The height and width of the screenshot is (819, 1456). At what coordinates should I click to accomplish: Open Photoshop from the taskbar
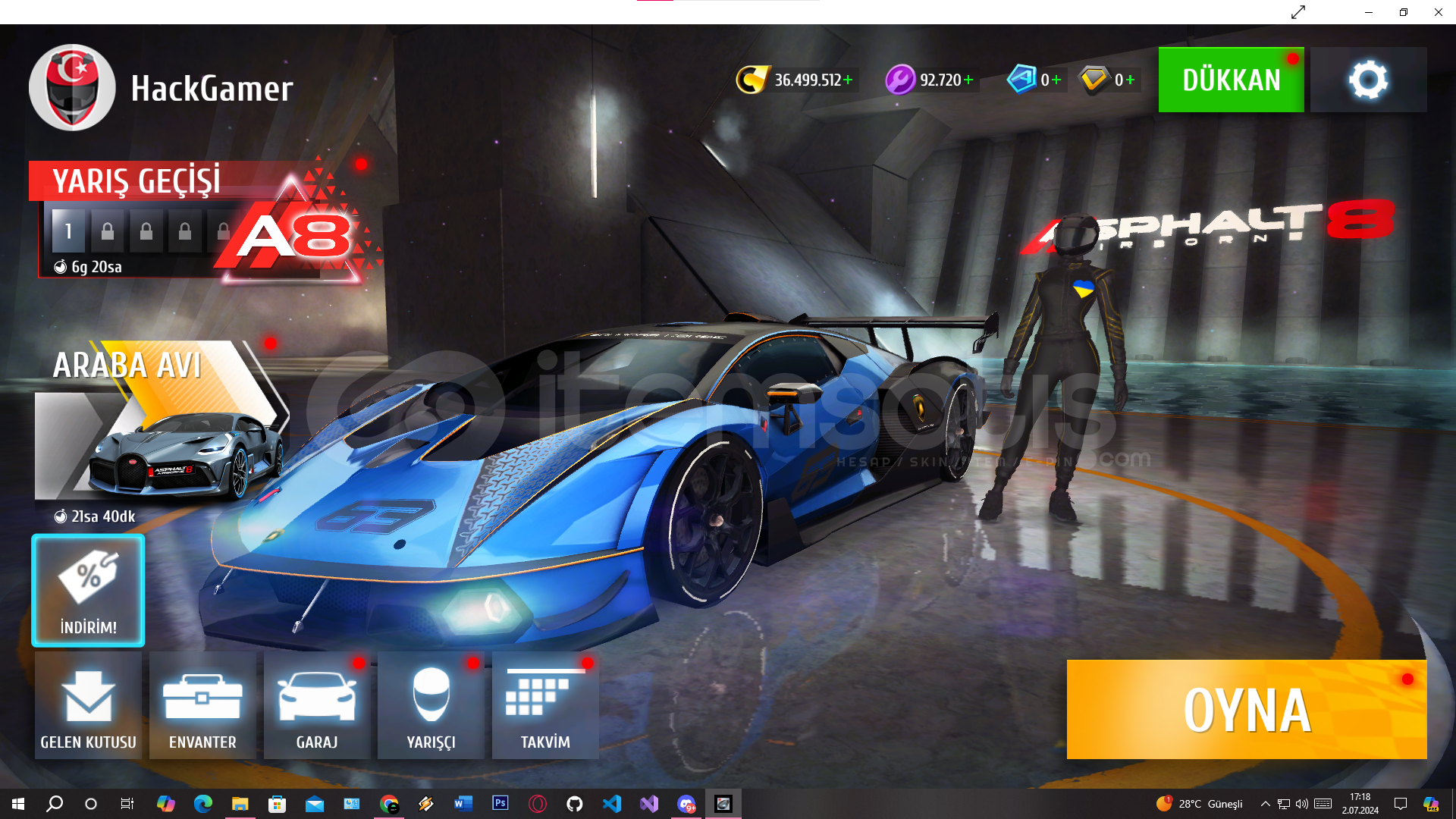pos(500,804)
